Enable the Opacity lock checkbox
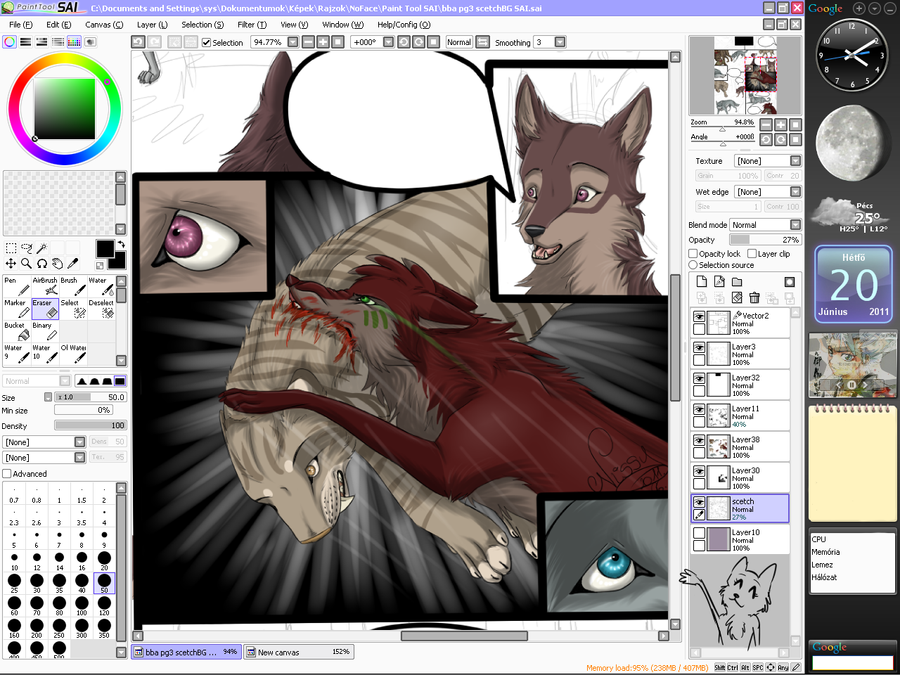 click(693, 254)
